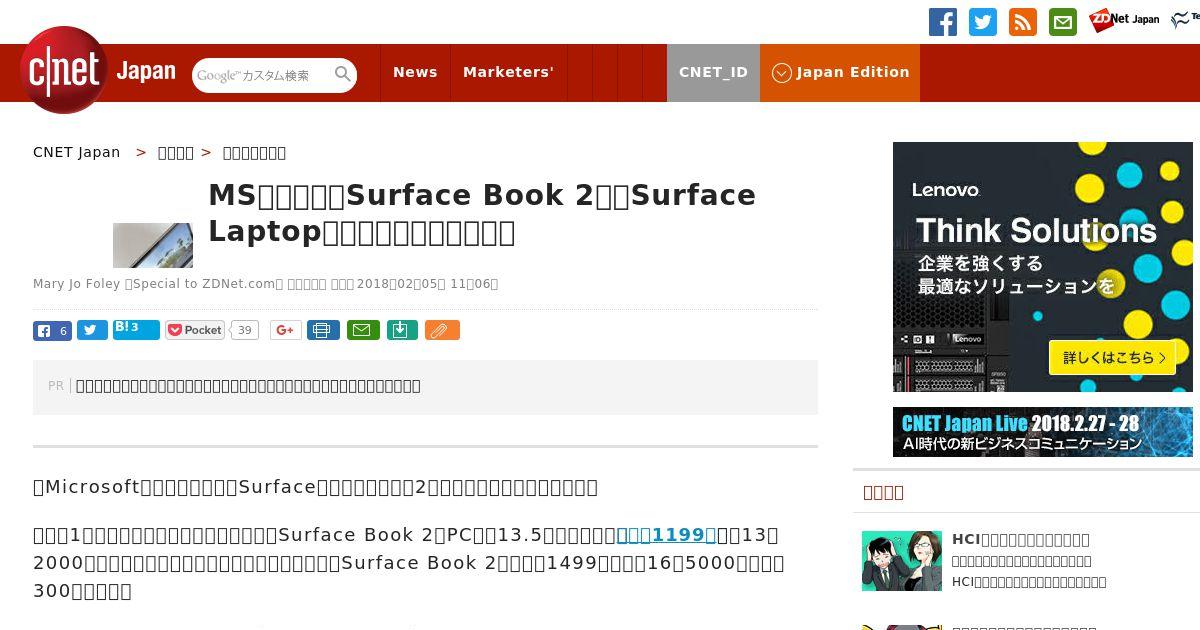The width and height of the screenshot is (1200, 630).
Task: Click the second breadcrumb category link
Action: click(x=176, y=152)
